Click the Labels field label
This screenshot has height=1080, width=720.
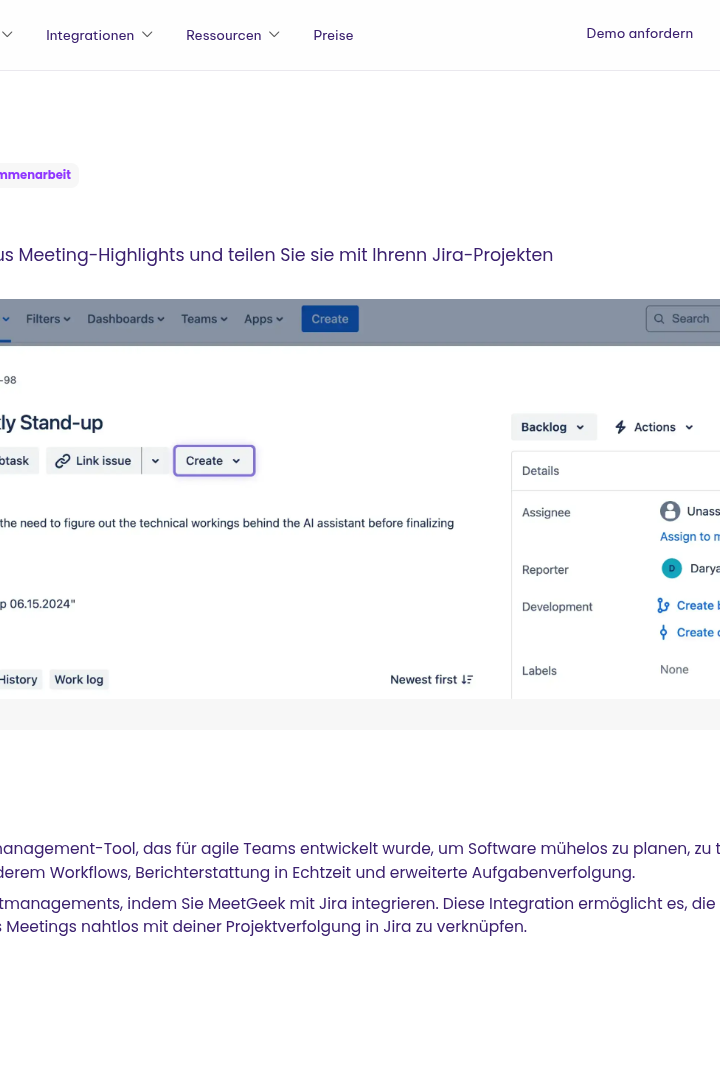pos(539,671)
